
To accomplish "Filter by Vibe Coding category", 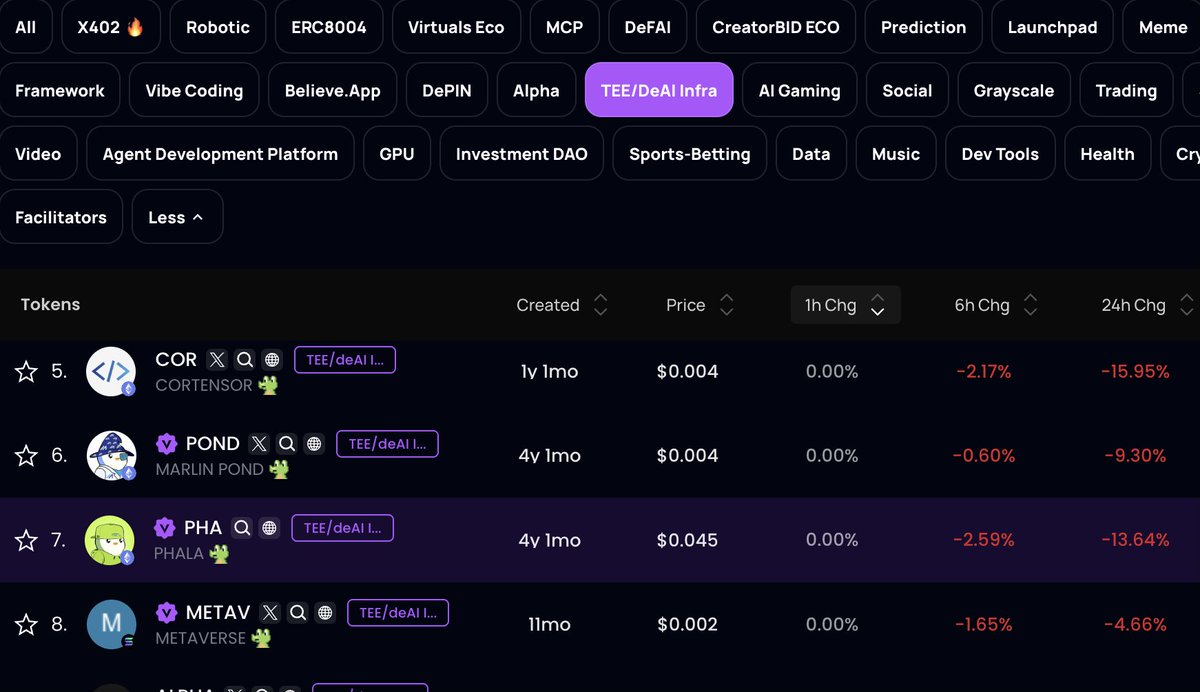I will [194, 90].
